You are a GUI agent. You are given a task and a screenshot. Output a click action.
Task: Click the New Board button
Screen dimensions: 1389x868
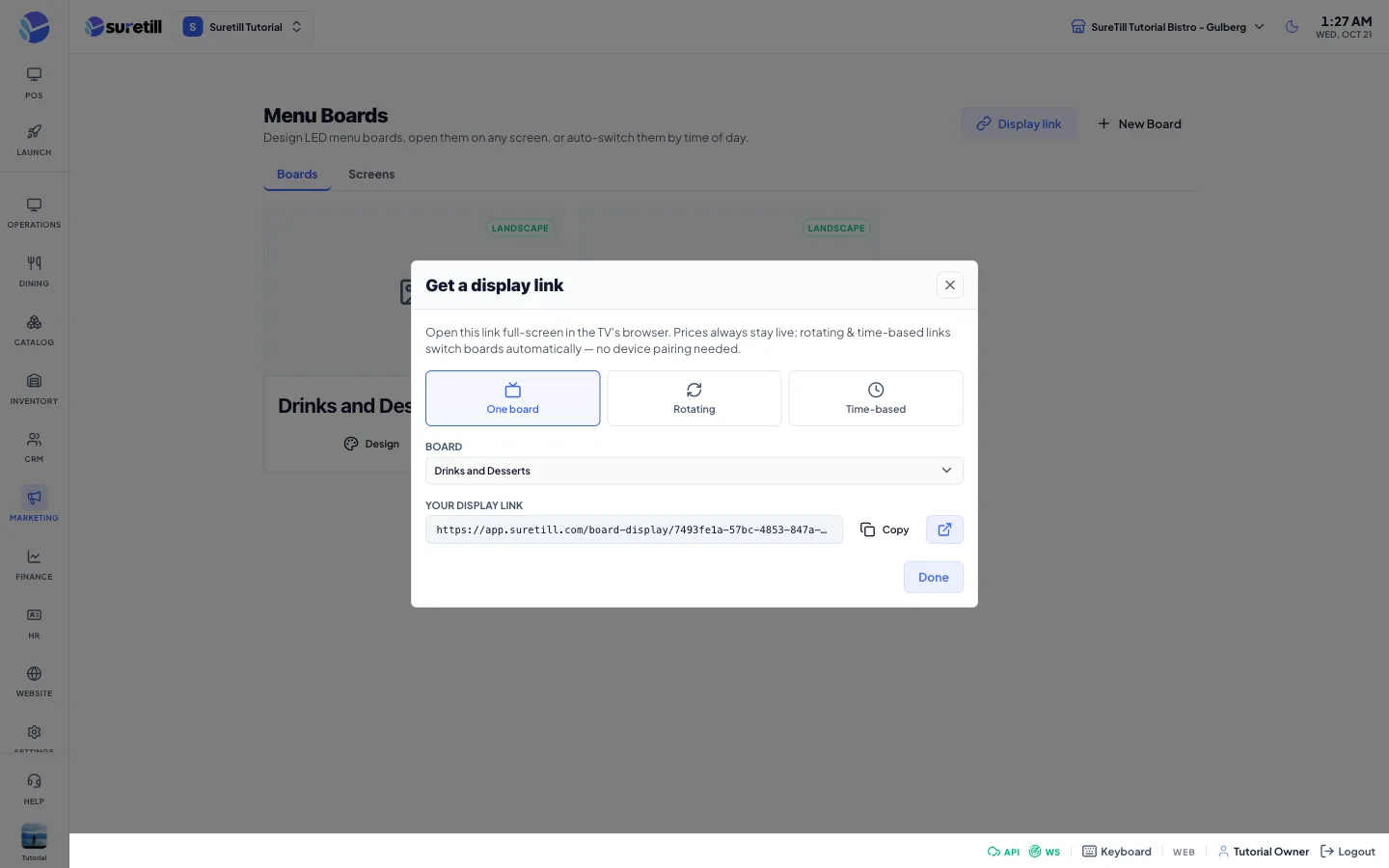coord(1139,123)
